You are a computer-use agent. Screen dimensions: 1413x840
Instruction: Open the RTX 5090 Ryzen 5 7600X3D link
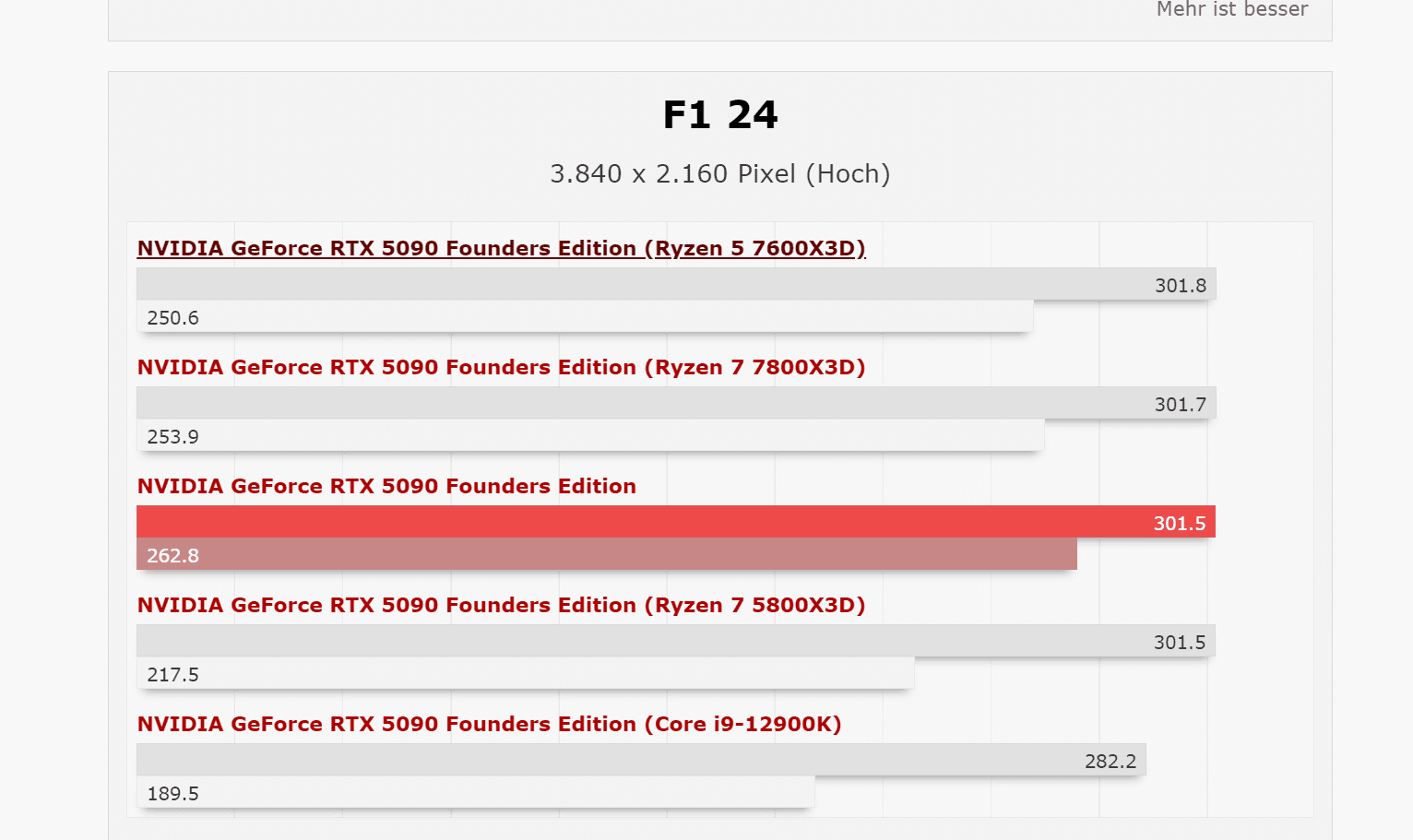501,248
